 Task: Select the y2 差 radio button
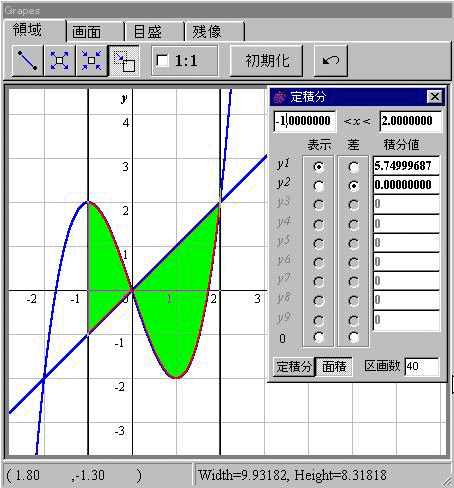click(x=354, y=186)
